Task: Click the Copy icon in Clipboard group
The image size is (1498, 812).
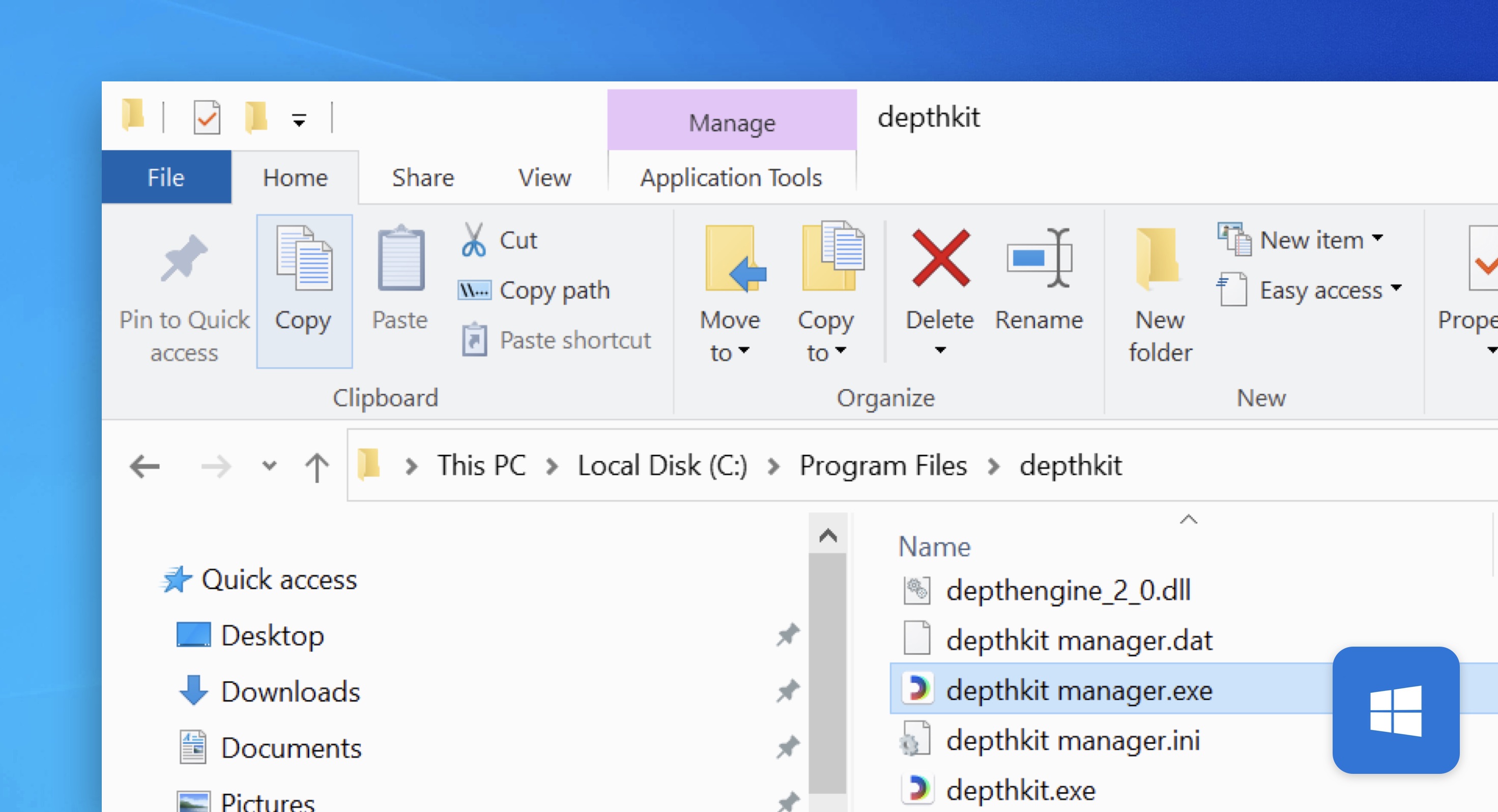Action: click(304, 260)
